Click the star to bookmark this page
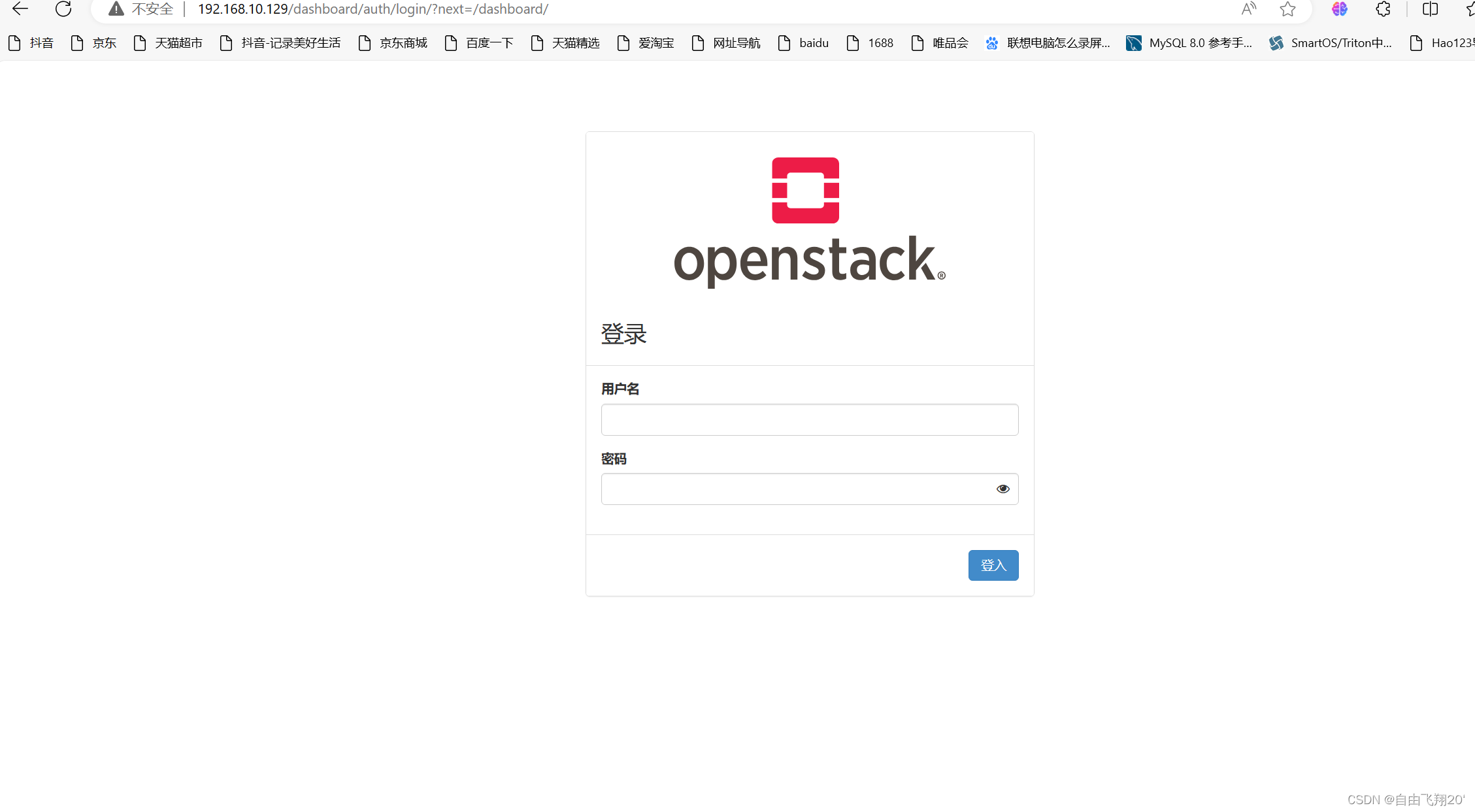This screenshot has height=812, width=1475. [x=1287, y=9]
